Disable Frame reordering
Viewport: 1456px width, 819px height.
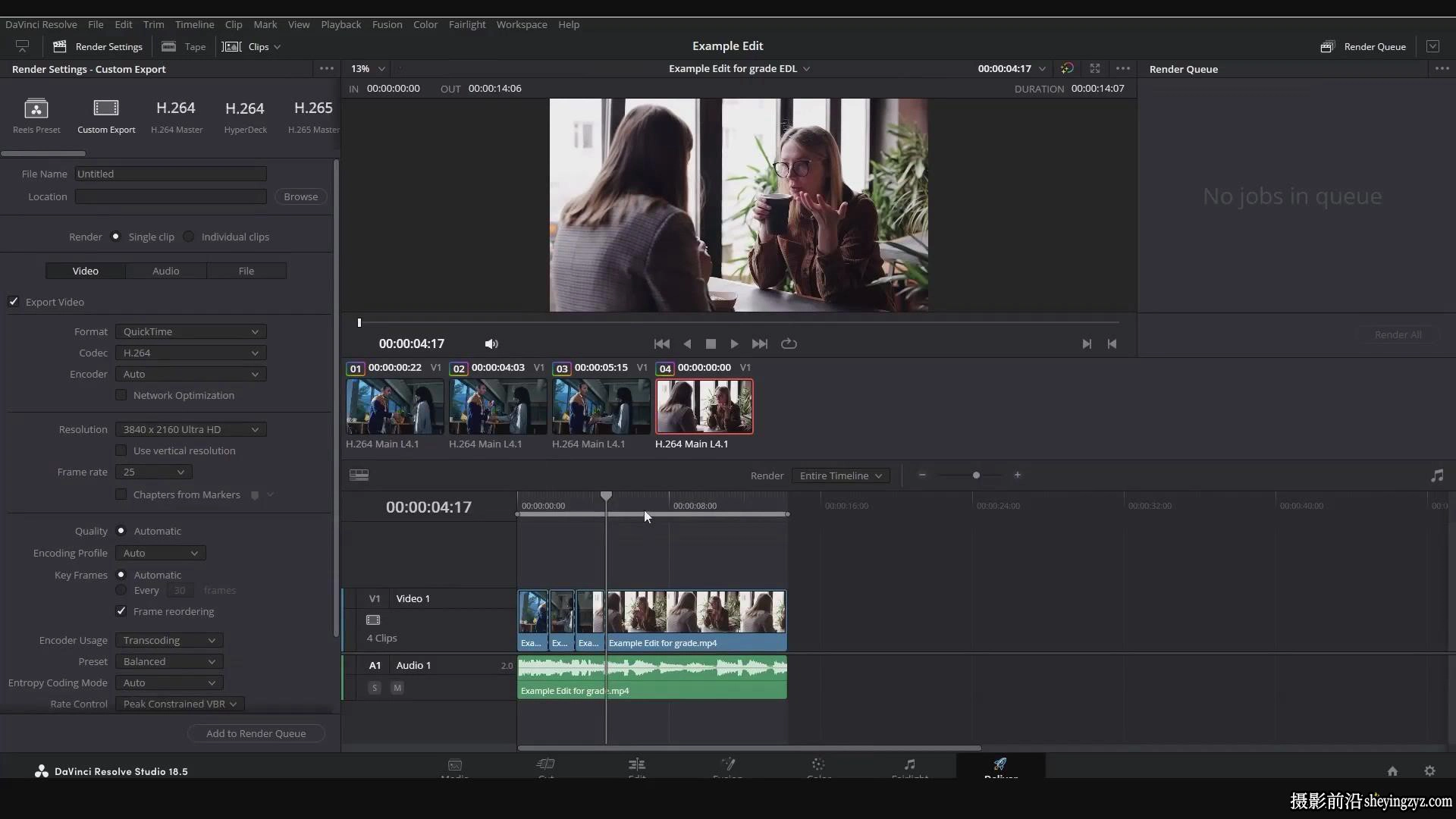click(121, 611)
